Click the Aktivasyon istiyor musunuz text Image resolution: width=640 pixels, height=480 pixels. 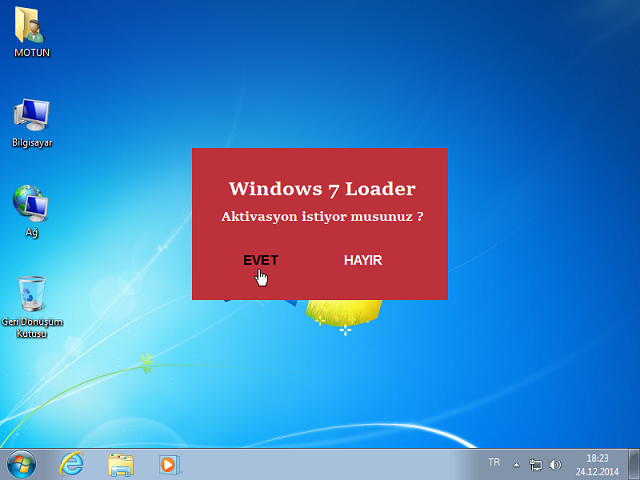click(322, 216)
